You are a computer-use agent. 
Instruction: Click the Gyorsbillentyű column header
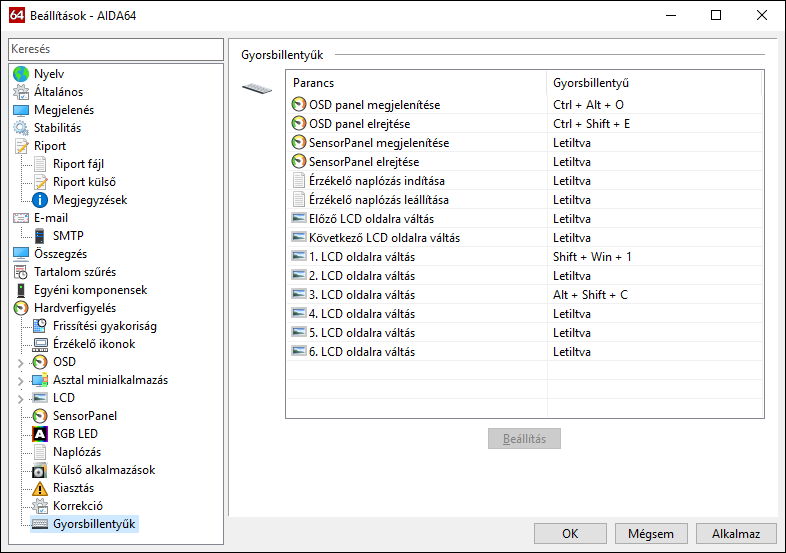(x=654, y=83)
